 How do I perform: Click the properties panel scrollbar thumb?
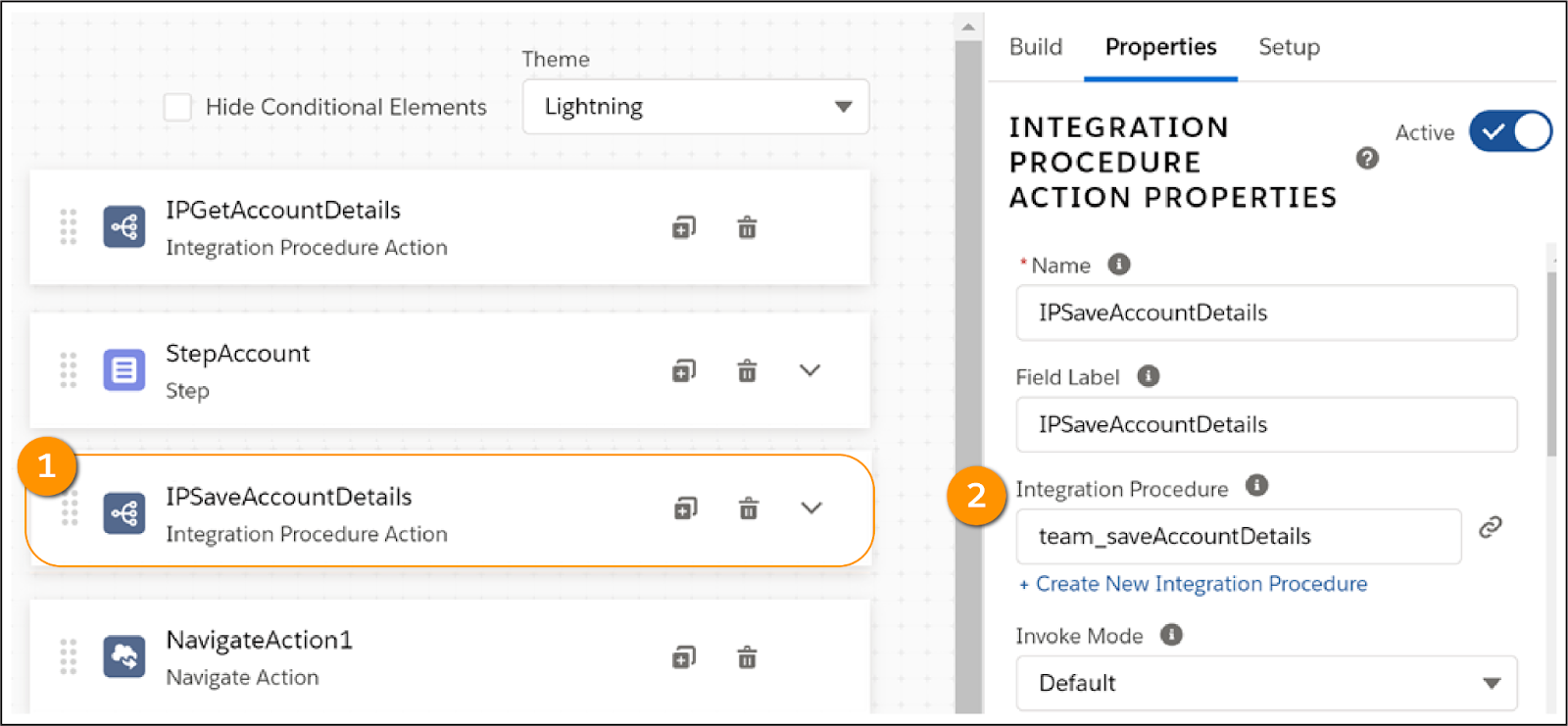pos(1552,363)
